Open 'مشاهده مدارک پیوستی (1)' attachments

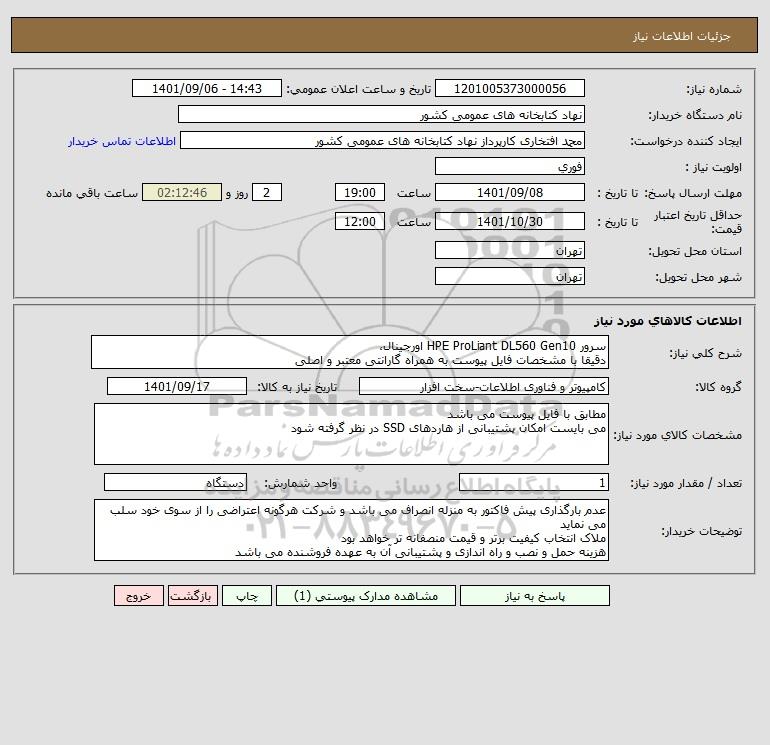366,596
